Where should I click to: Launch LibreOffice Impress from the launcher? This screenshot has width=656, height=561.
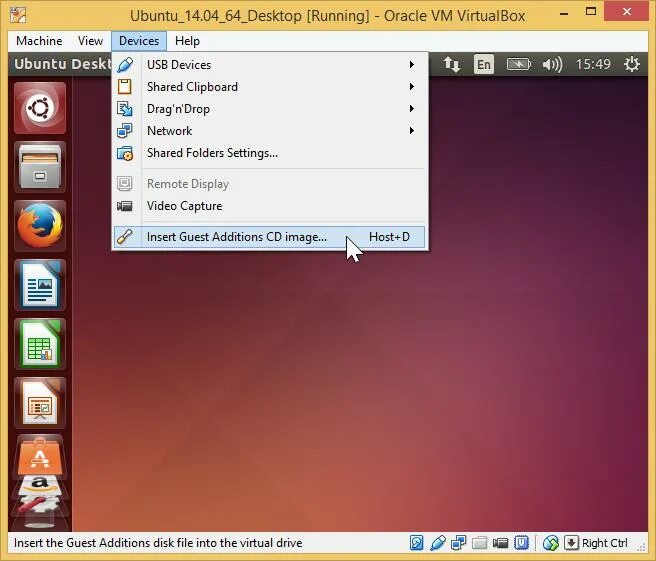[x=40, y=403]
